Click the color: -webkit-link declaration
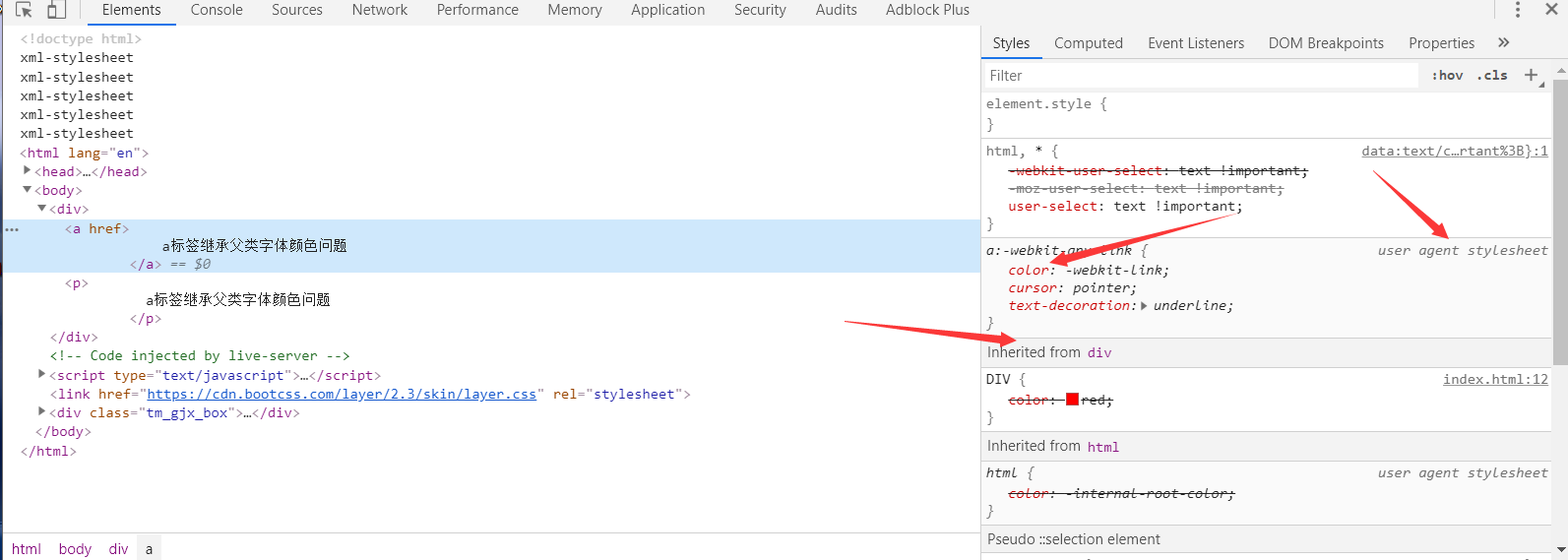 coord(1089,271)
